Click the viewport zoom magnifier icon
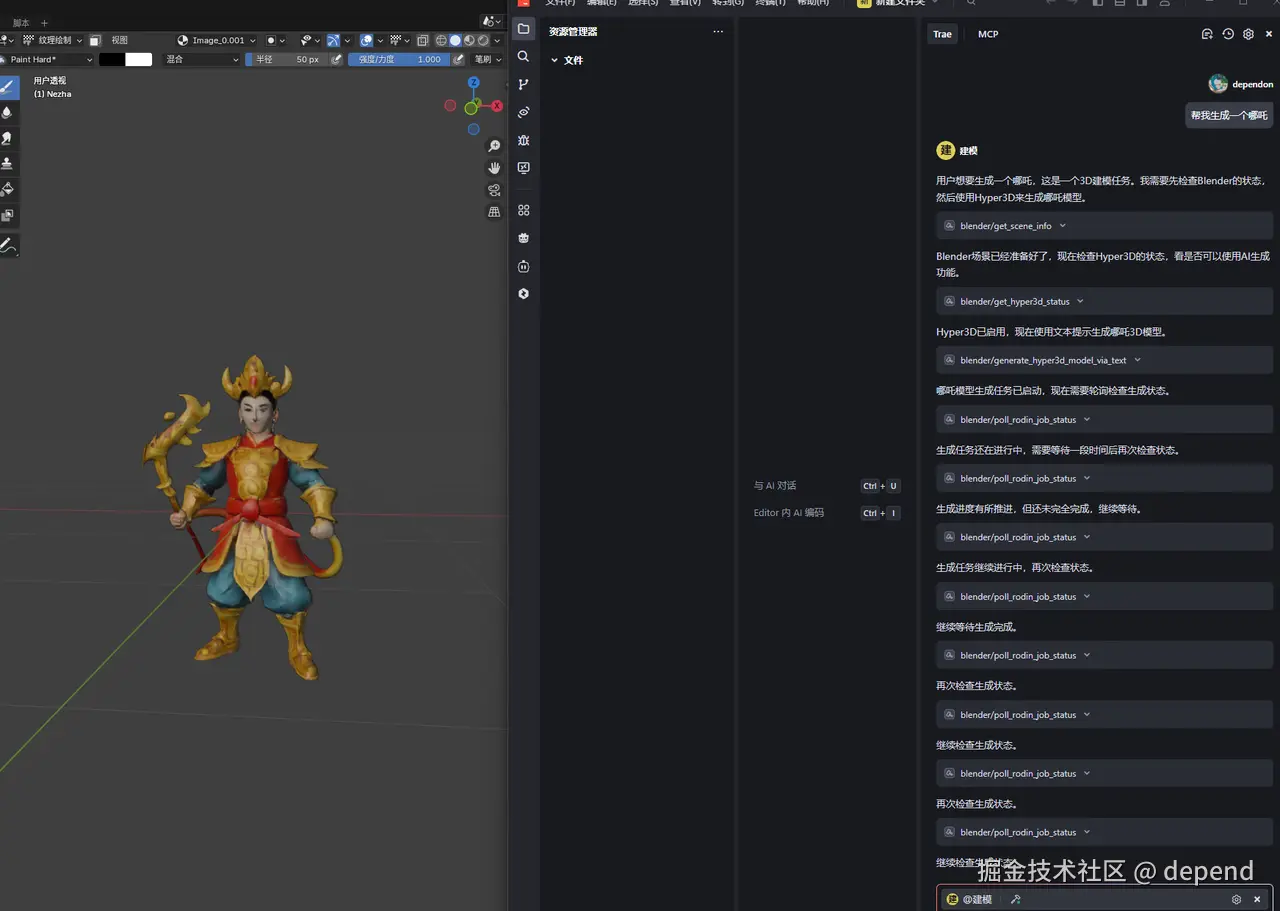 point(494,146)
